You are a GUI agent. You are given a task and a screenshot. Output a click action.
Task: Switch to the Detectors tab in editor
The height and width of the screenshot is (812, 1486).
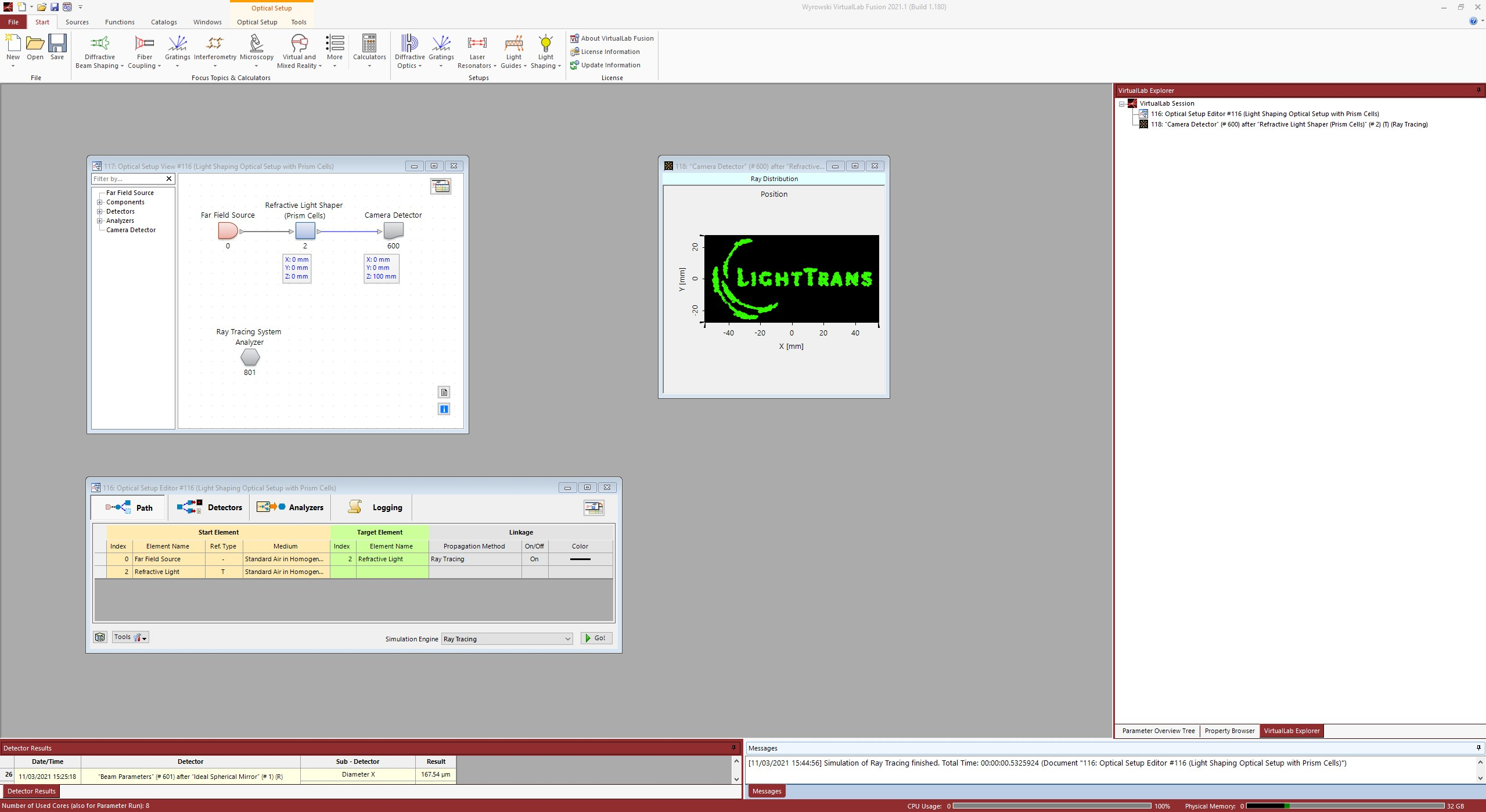(x=210, y=508)
